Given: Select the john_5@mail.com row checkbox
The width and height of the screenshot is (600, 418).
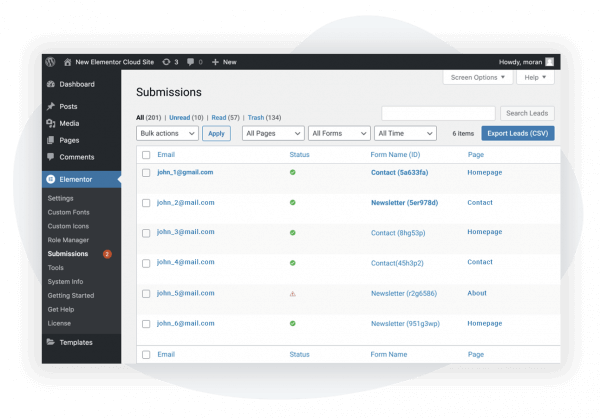Looking at the screenshot, I should (147, 294).
